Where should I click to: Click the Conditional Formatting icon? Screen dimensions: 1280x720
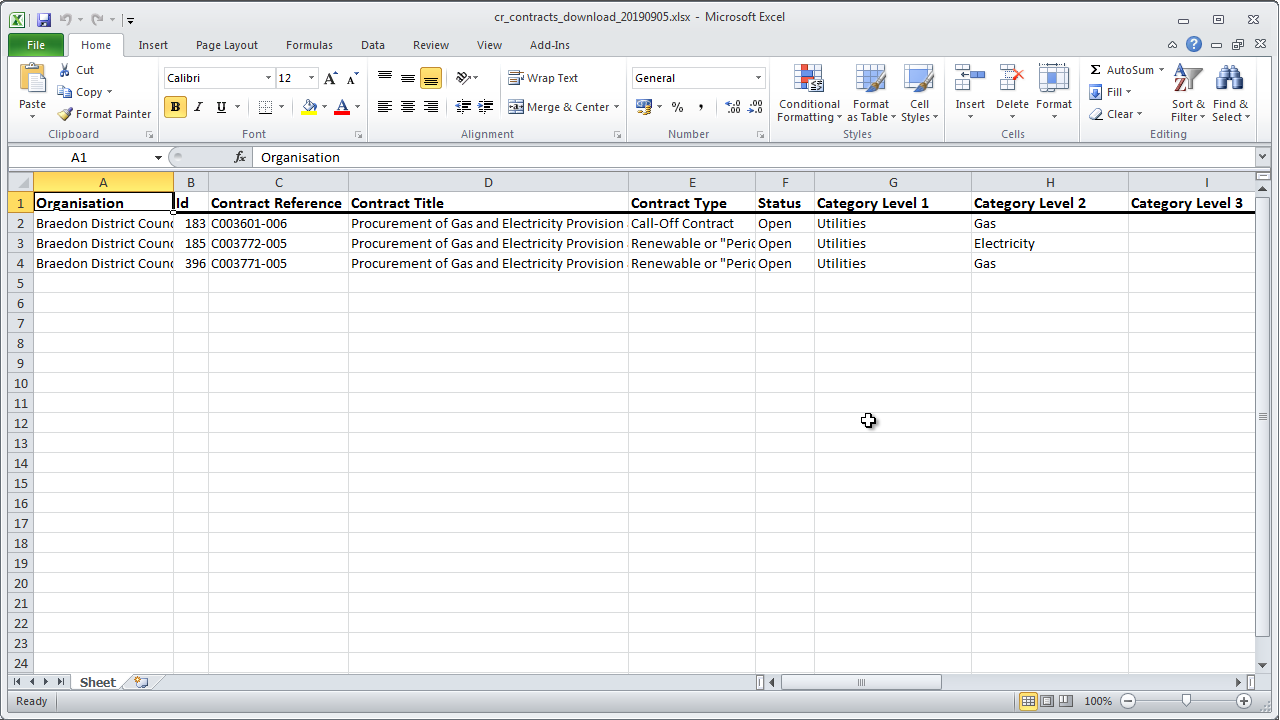coord(808,80)
